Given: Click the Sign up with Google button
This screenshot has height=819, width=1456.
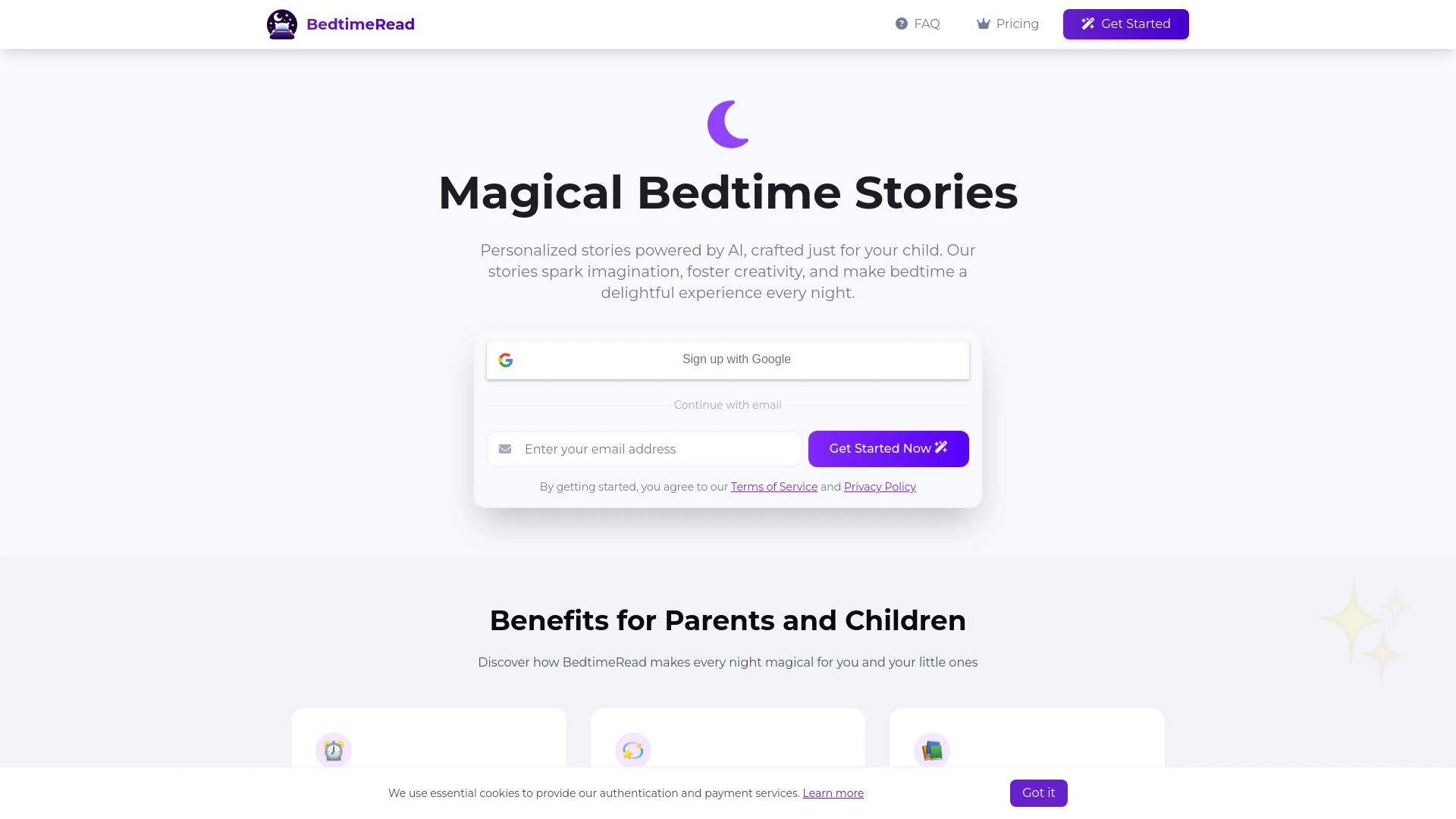Looking at the screenshot, I should [728, 359].
